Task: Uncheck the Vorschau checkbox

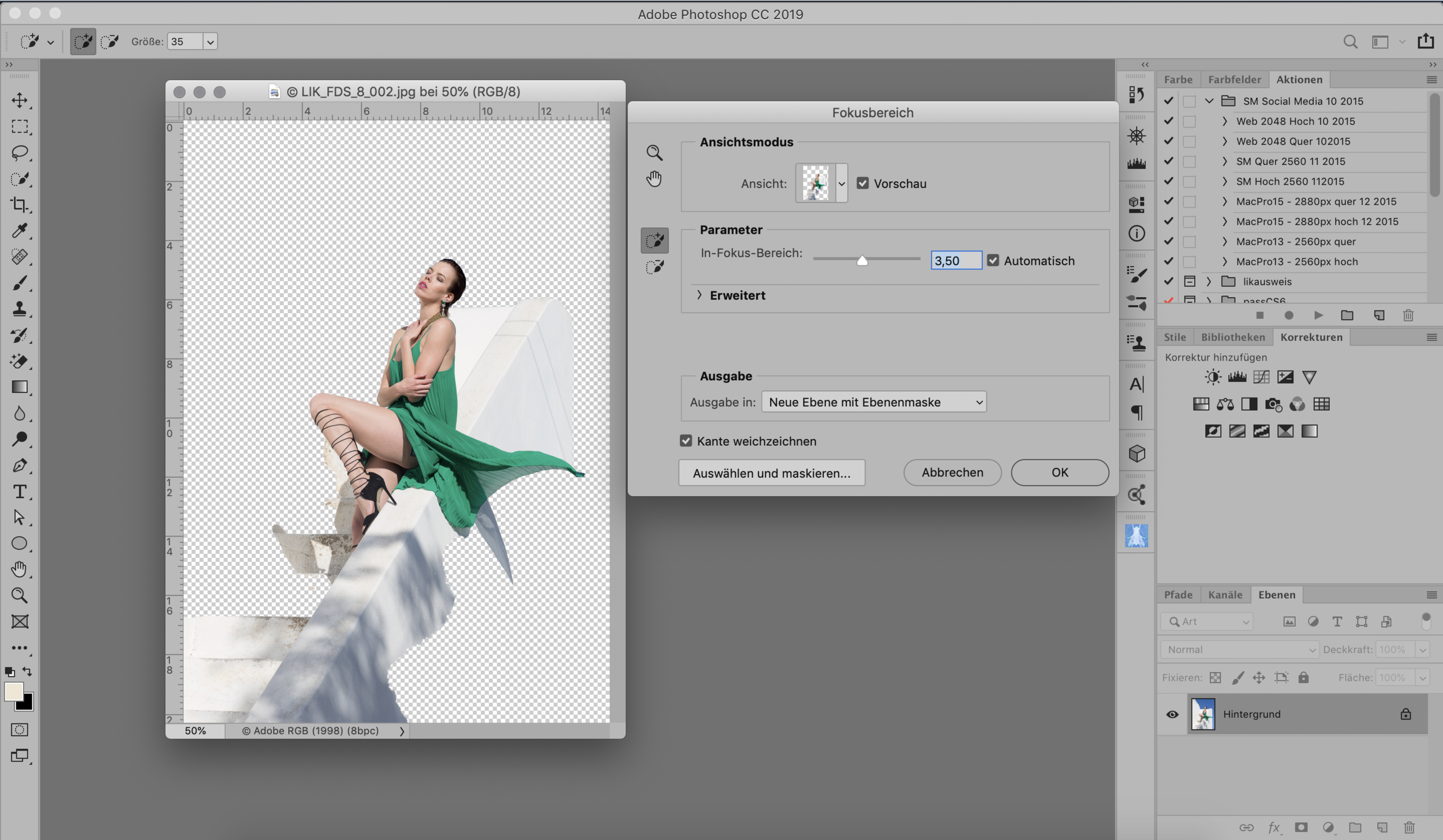Action: click(862, 183)
